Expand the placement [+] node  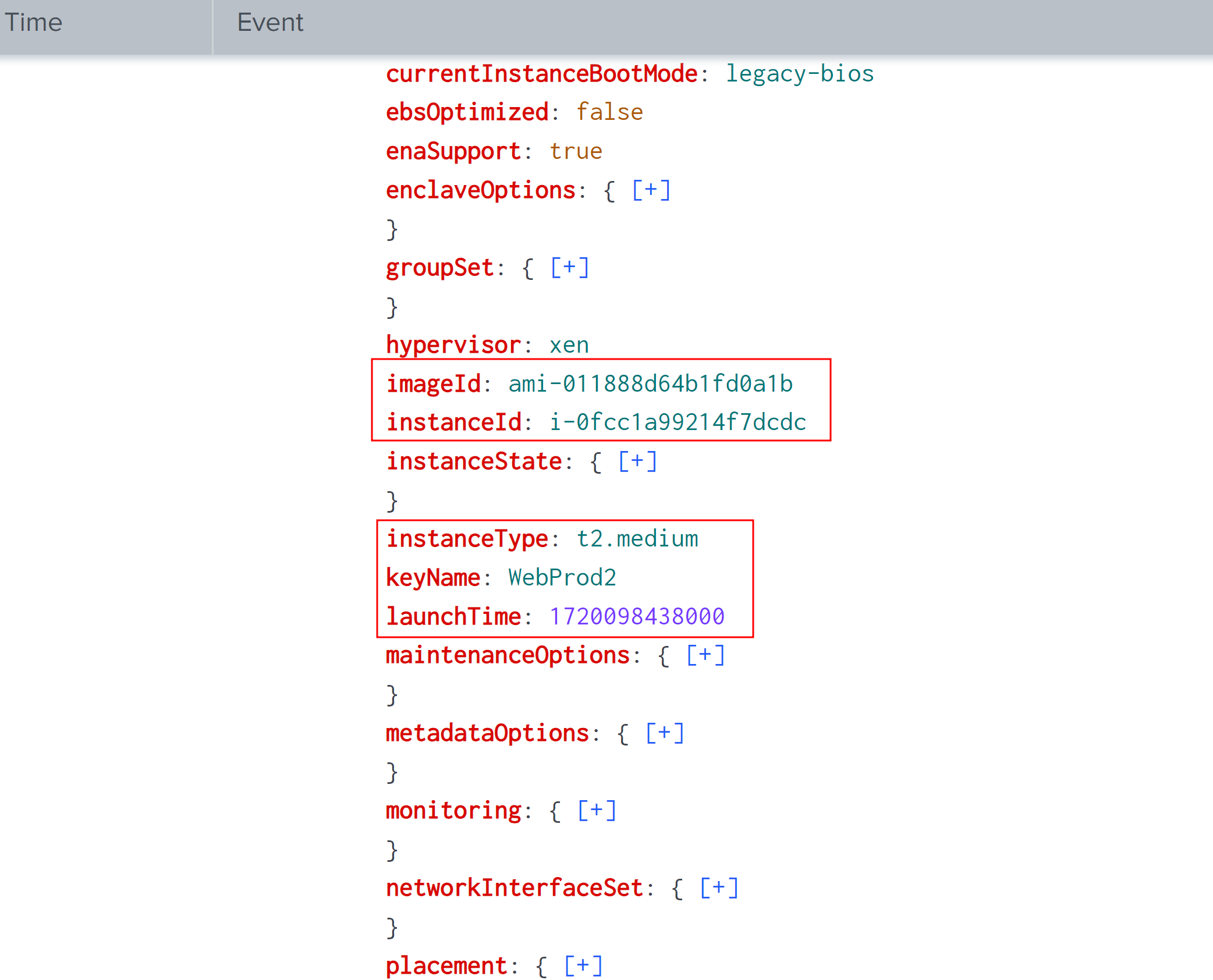(x=583, y=965)
